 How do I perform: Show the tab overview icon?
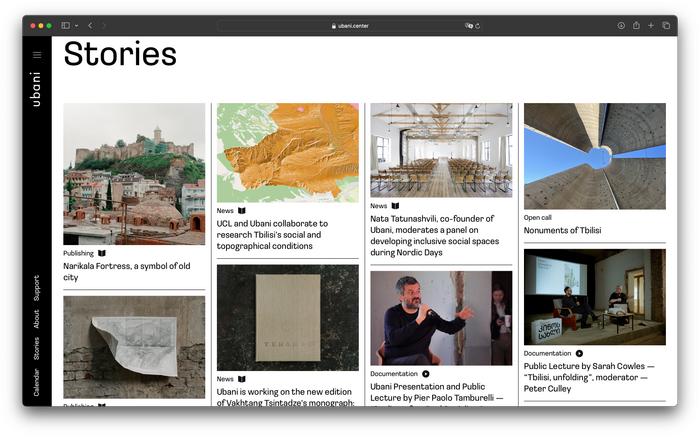click(666, 25)
